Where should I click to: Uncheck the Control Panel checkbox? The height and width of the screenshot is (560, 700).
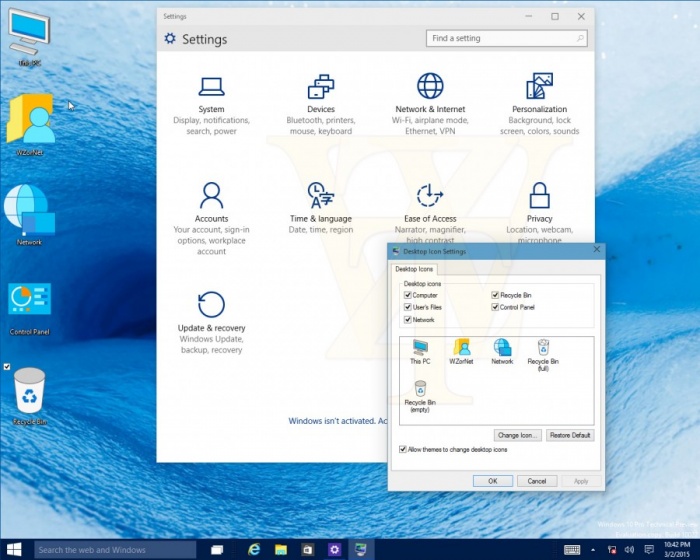coord(495,308)
